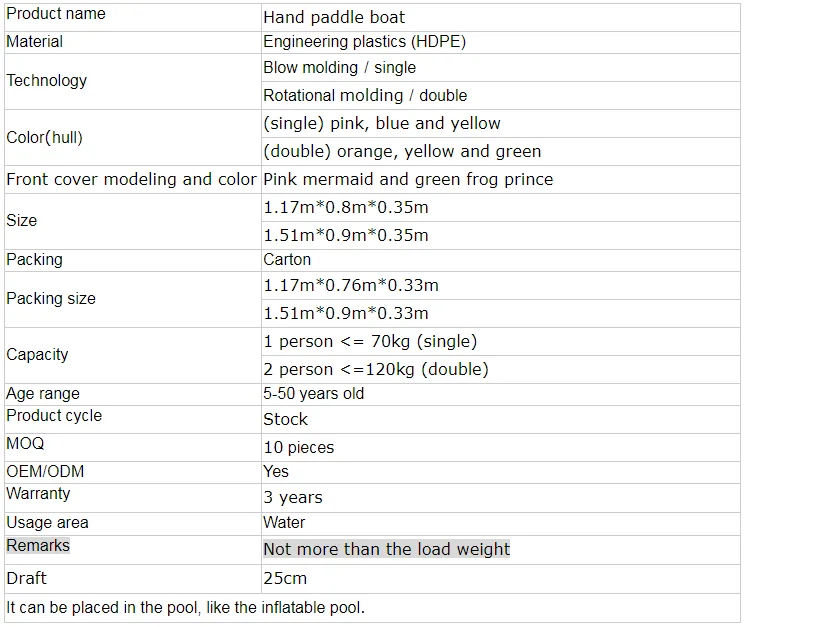Click the "2 person <=120kg (double)" capacity
814x627 pixels.
(x=376, y=370)
